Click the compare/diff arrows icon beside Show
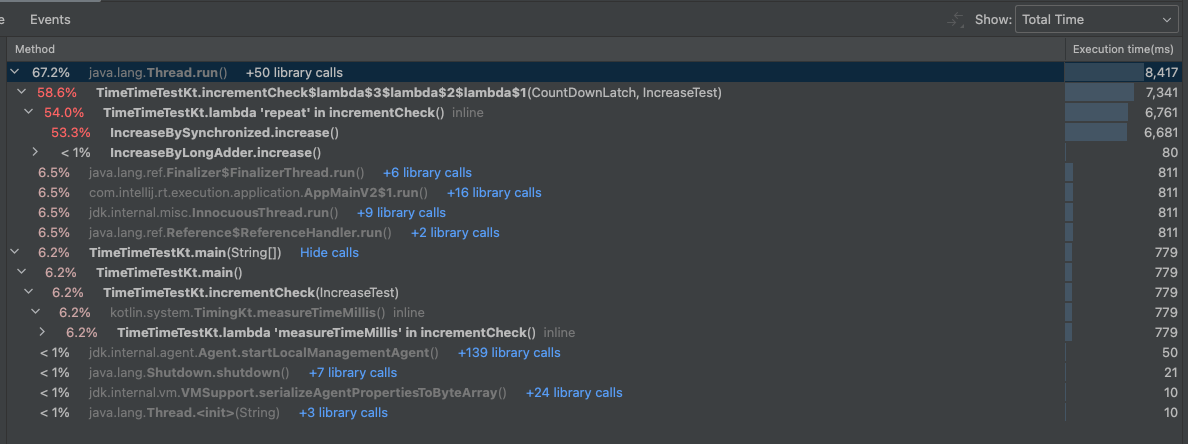 pyautogui.click(x=958, y=20)
